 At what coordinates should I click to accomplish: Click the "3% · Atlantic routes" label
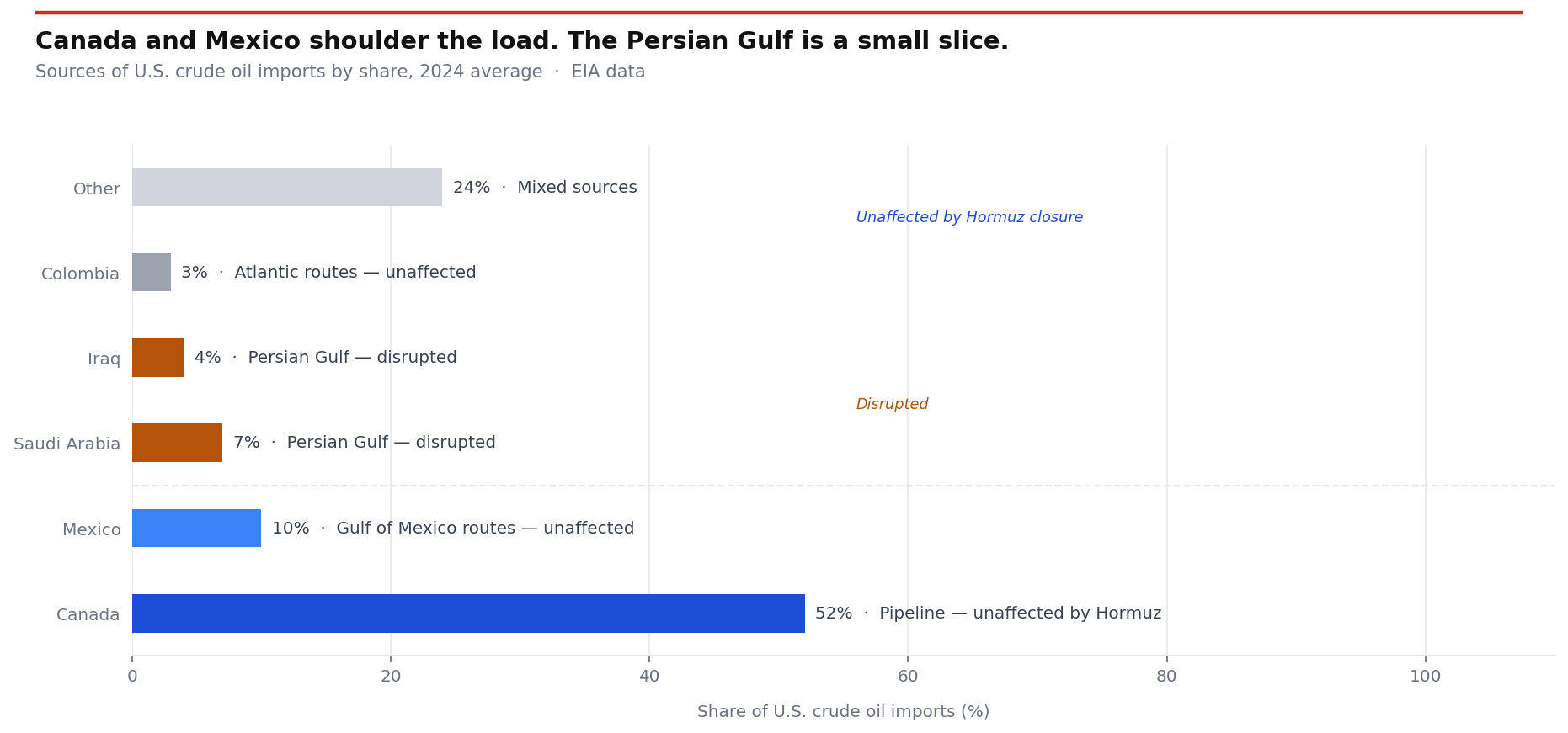328,273
